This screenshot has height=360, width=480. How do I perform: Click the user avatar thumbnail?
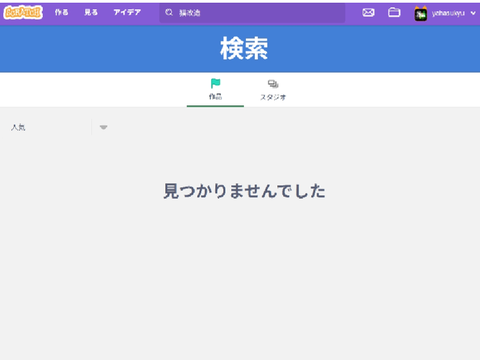421,14
